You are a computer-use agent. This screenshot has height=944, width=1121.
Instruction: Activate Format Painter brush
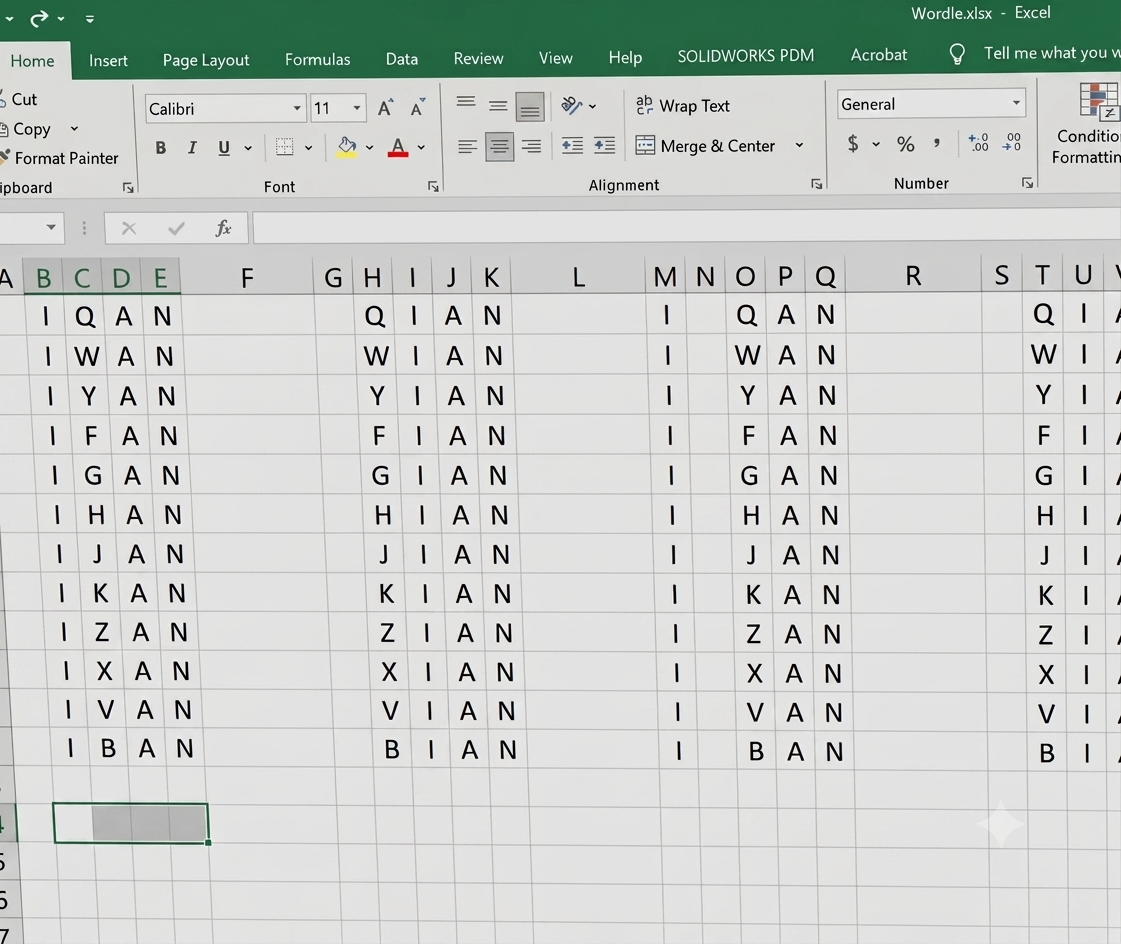pos(64,158)
